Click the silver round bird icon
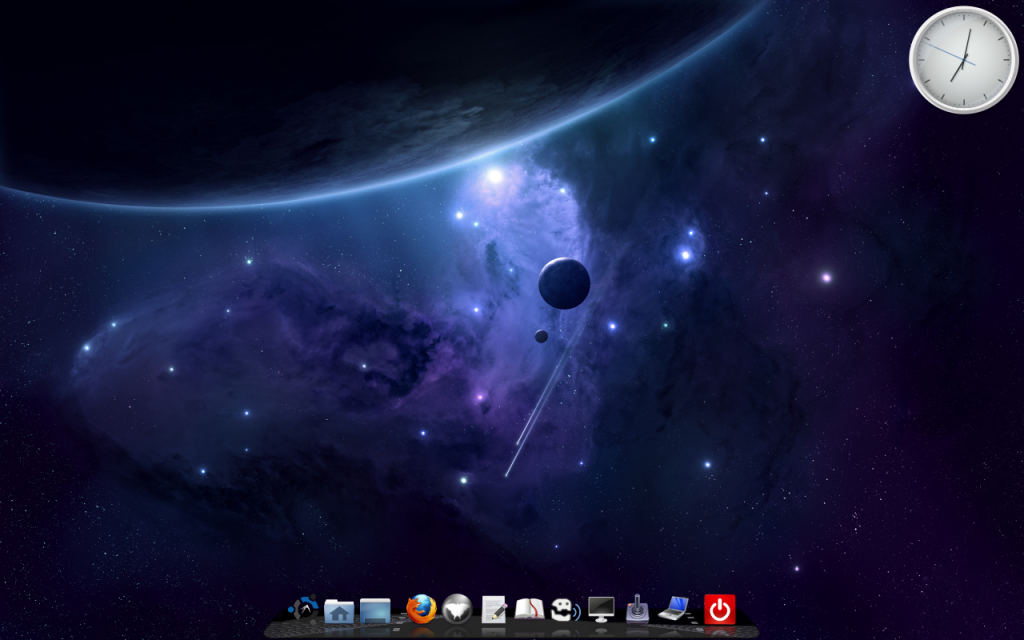 [x=457, y=608]
